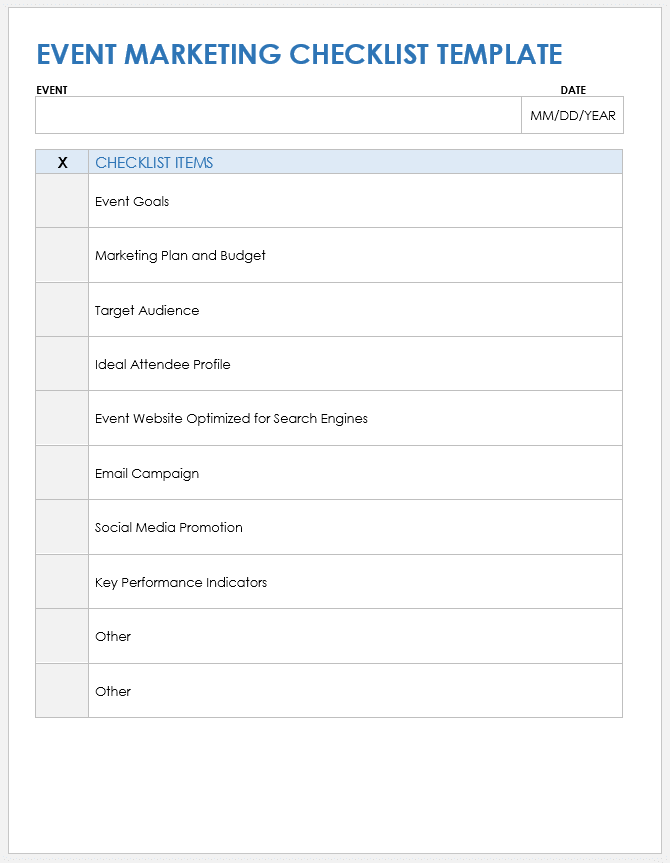Click the MM/DD/YEAR date field
670x863 pixels.
click(573, 115)
